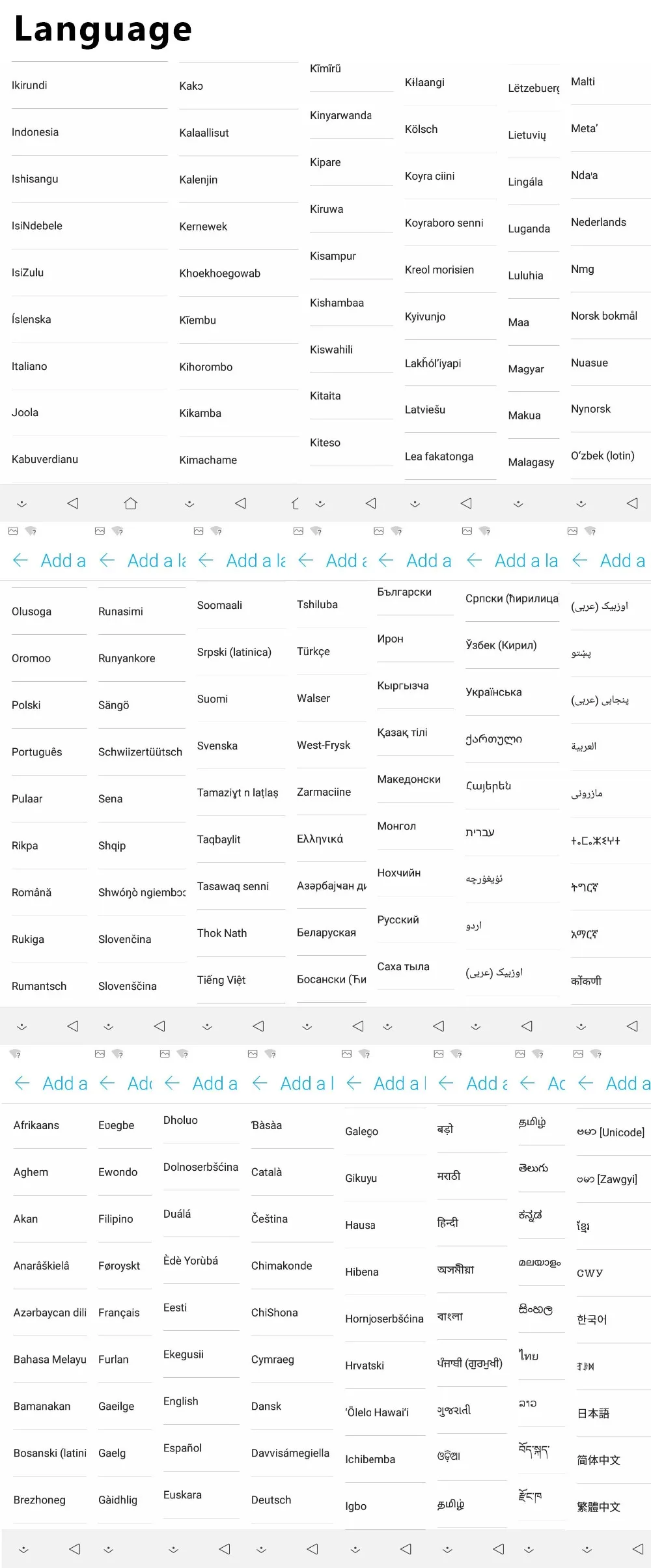
Task: Tap the back triangle below Lea fakatonga
Action: [466, 503]
